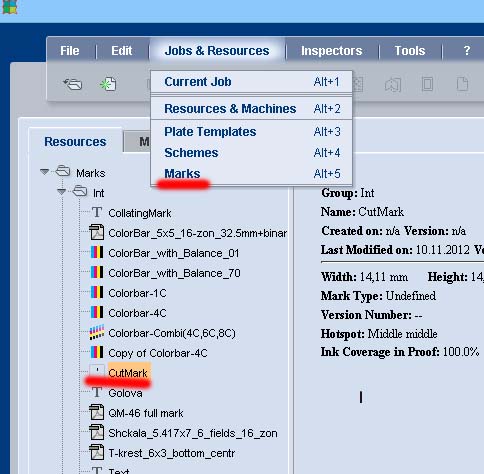Choose Marks from the dropdown menu

(x=182, y=173)
